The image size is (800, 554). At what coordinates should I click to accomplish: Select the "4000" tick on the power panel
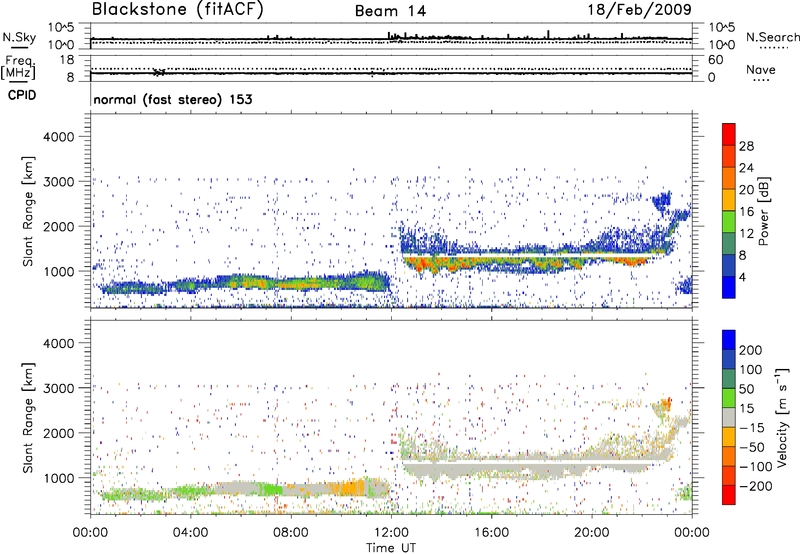(58, 137)
